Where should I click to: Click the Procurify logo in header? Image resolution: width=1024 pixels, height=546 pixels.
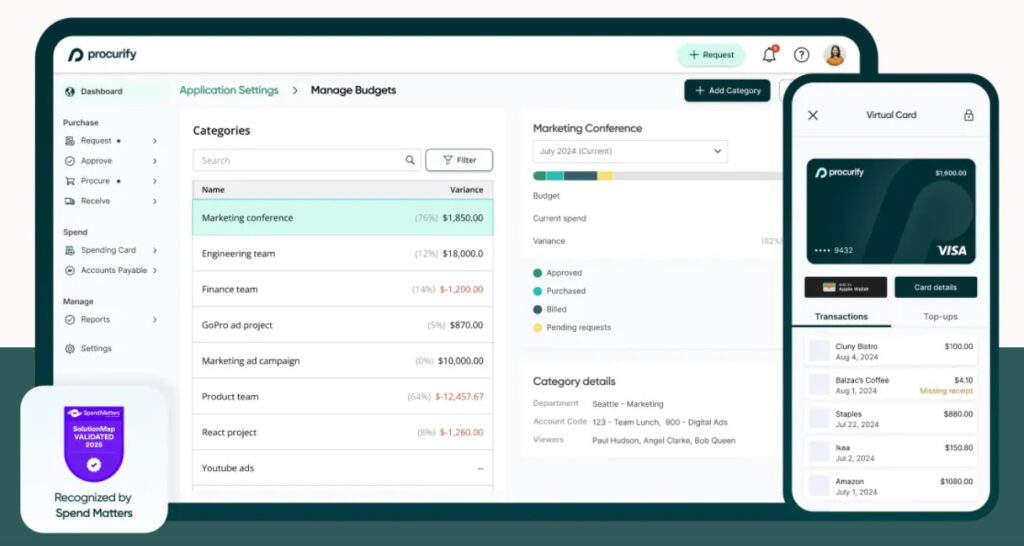[101, 55]
